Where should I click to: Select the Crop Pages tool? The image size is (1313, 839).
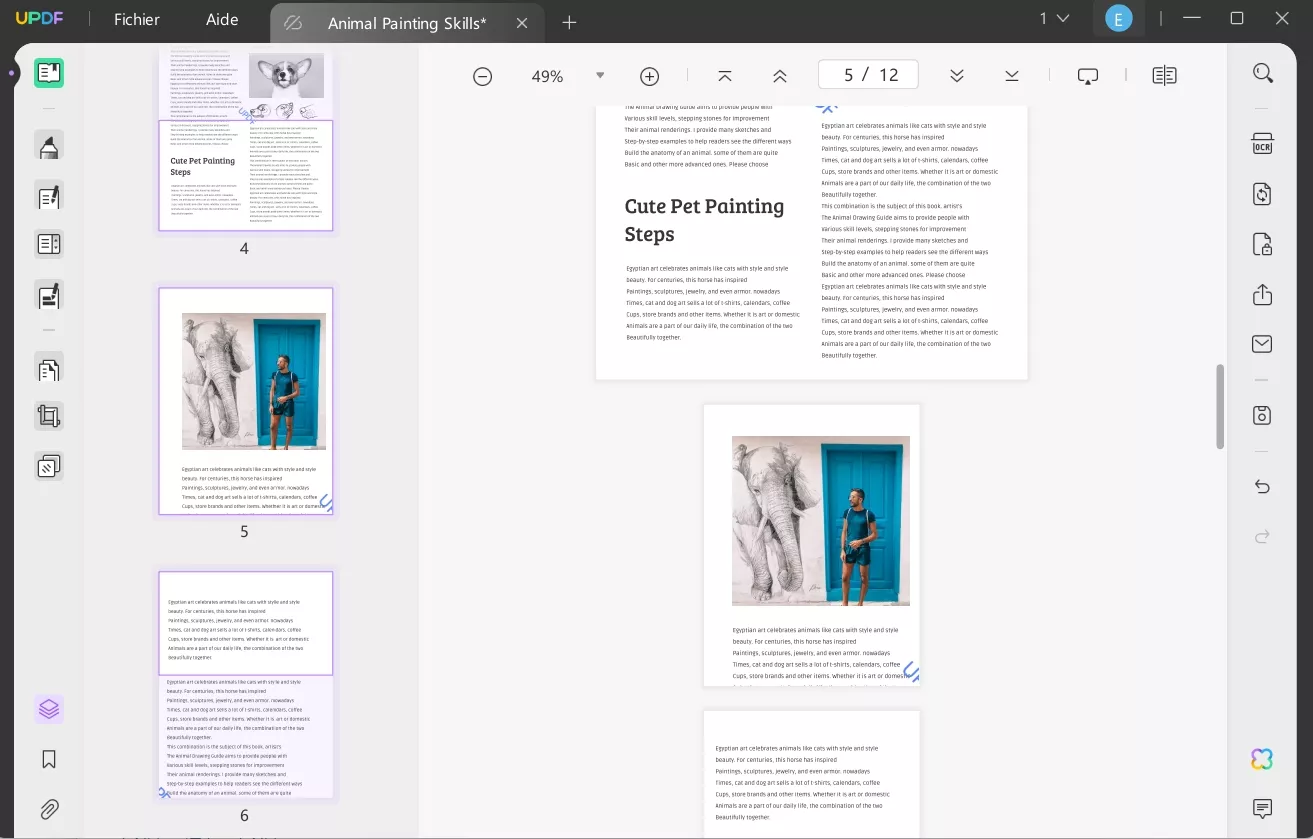pyautogui.click(x=49, y=416)
